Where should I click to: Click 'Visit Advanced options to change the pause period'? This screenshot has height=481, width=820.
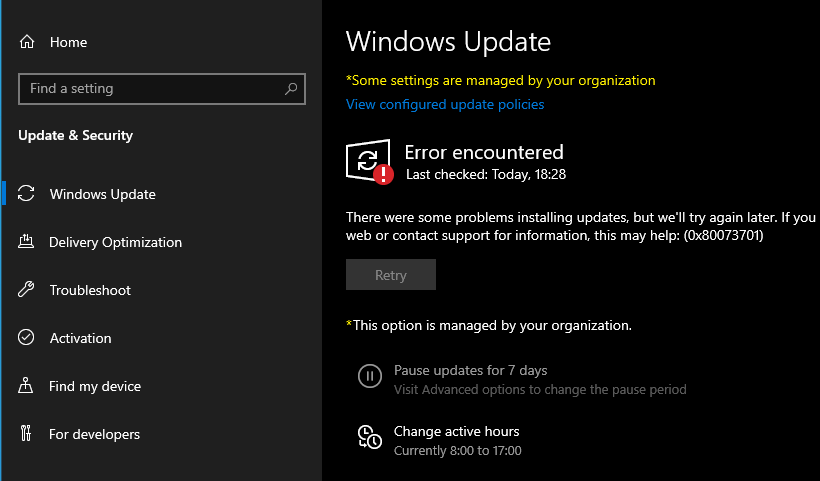(540, 390)
